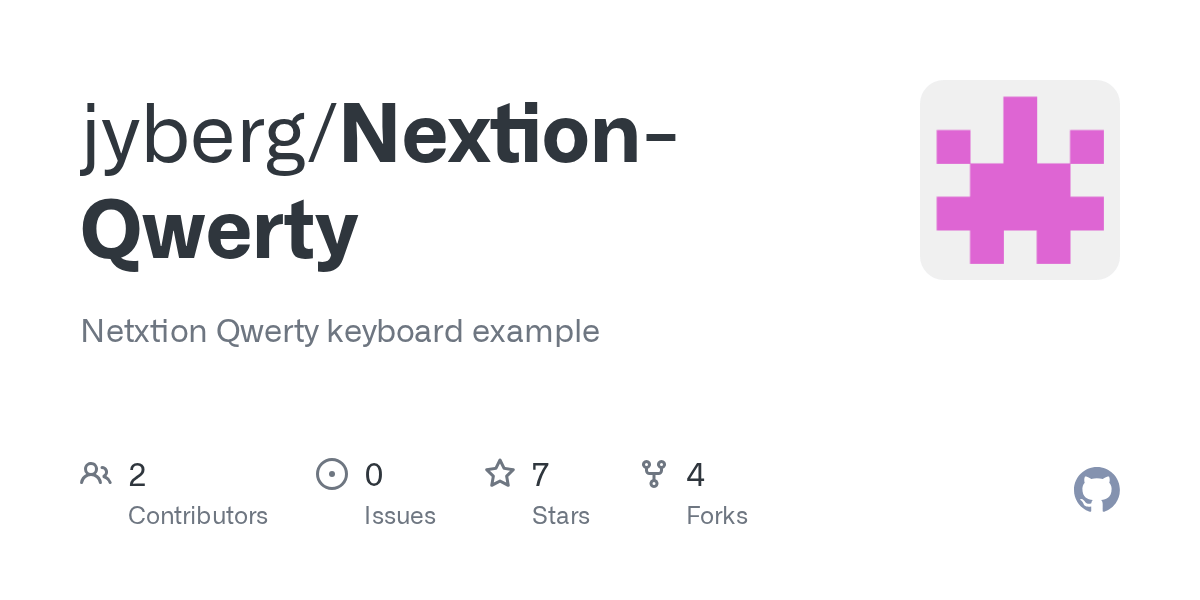This screenshot has height=600, width=1200.
Task: Open the Issues label
Action: point(400,516)
